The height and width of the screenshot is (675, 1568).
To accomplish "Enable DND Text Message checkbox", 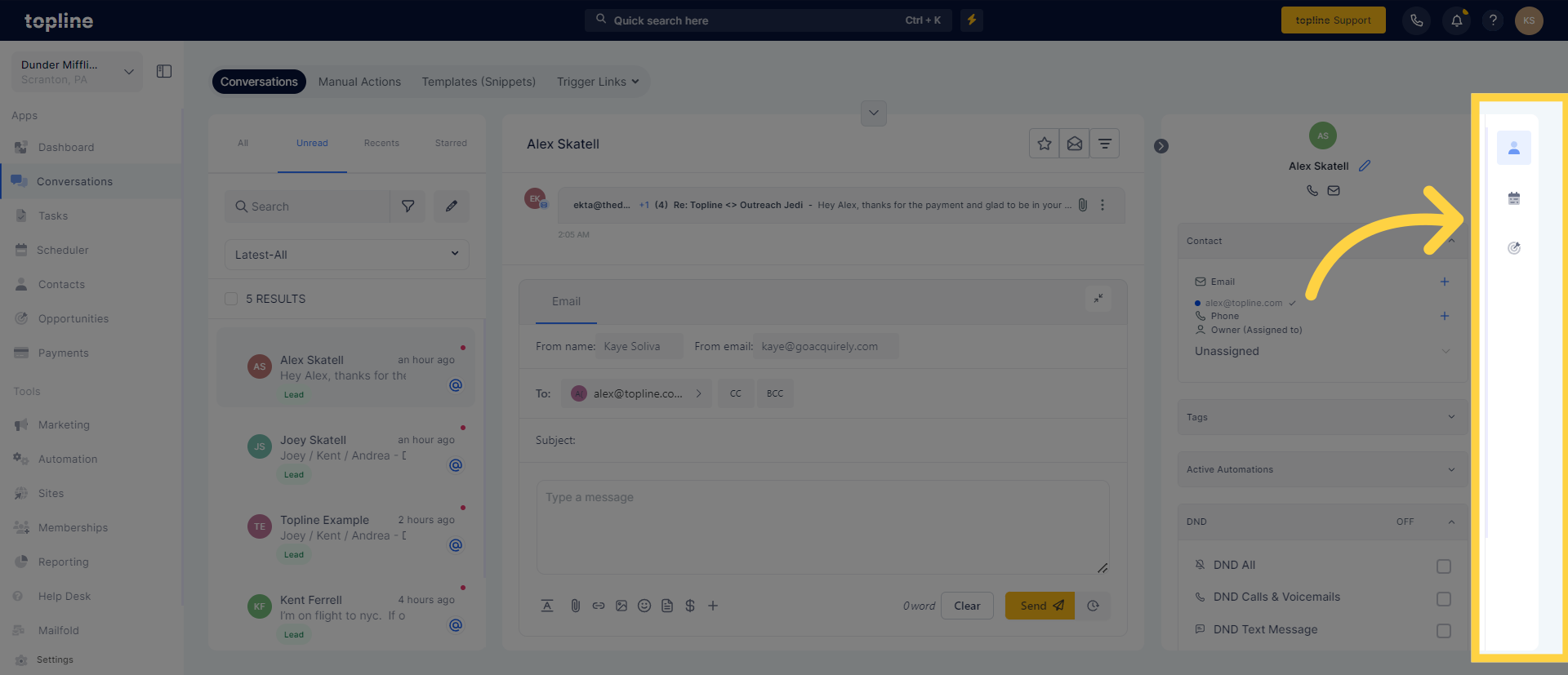I will [1444, 631].
